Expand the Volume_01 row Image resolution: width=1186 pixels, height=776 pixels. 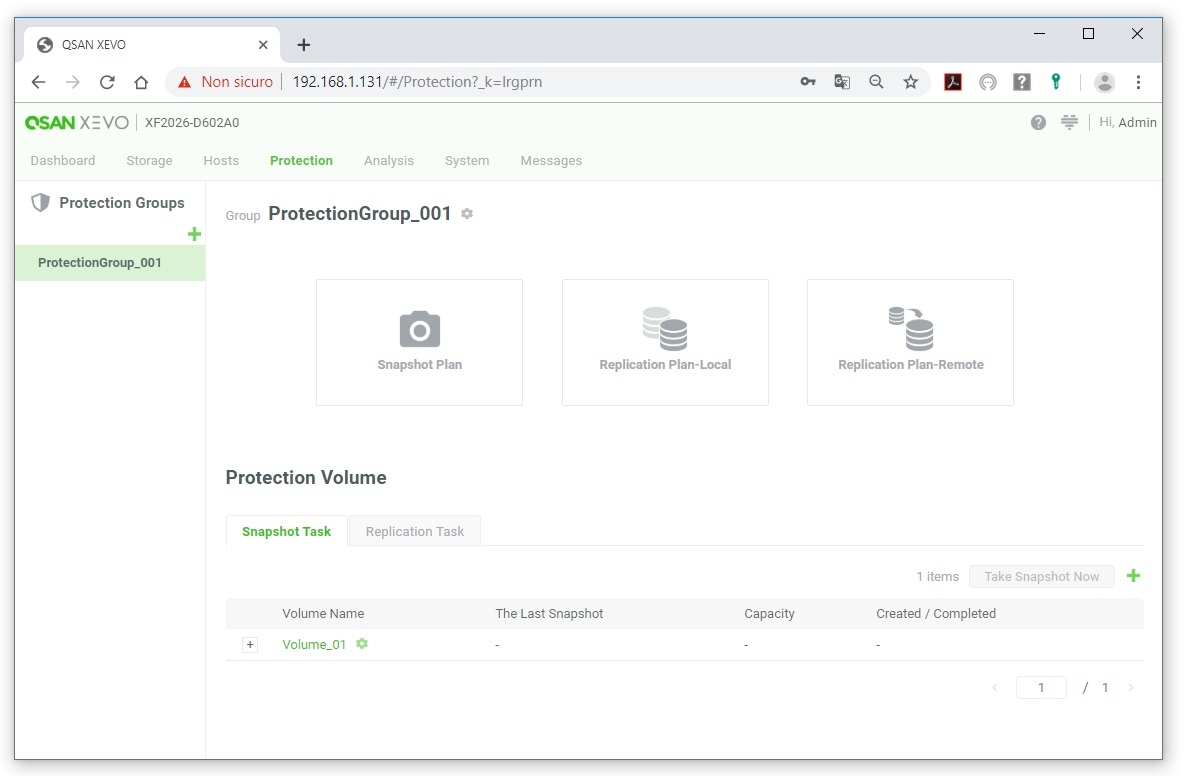point(250,645)
